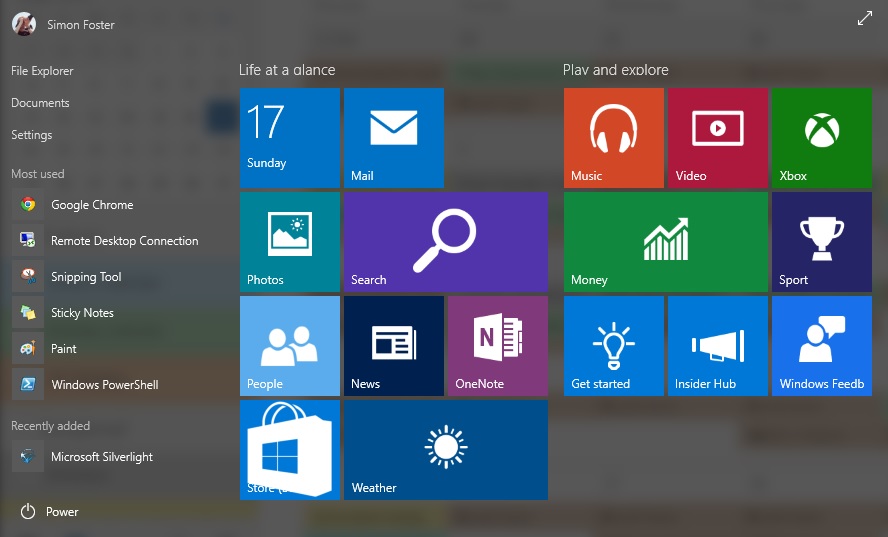
Task: Open the Video tile
Action: 718,138
